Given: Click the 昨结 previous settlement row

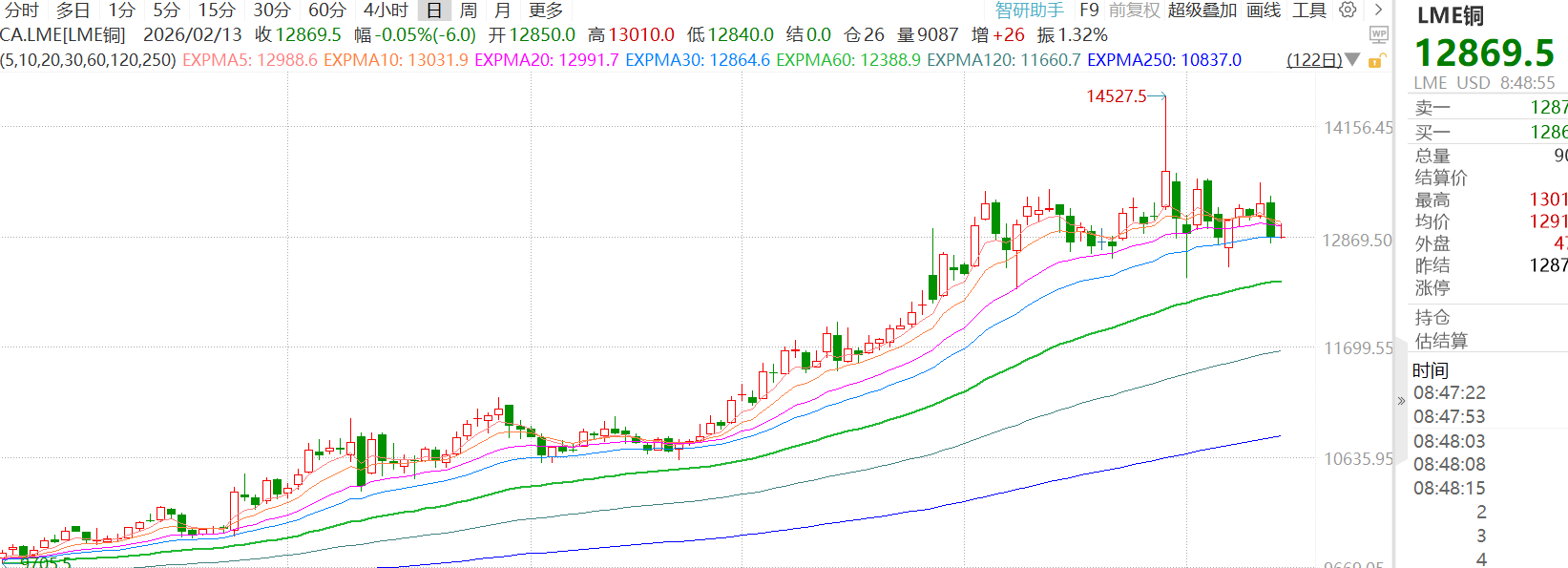Looking at the screenshot, I should tap(1490, 265).
